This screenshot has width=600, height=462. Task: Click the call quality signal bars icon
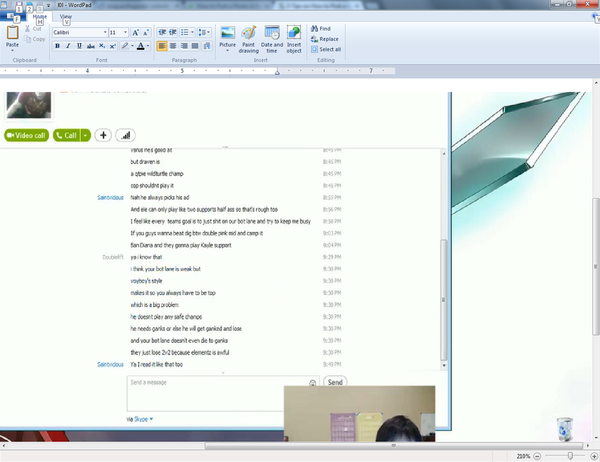[125, 135]
